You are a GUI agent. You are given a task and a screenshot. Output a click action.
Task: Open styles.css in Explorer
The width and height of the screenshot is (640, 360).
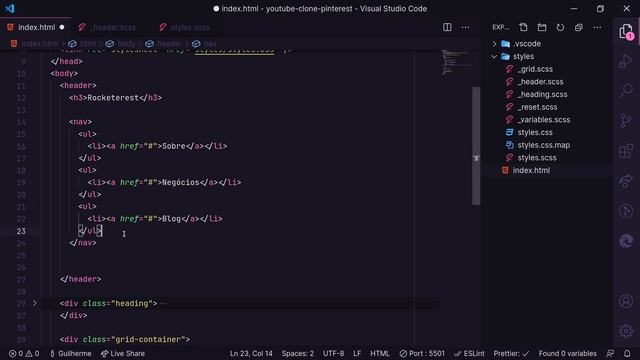click(535, 132)
